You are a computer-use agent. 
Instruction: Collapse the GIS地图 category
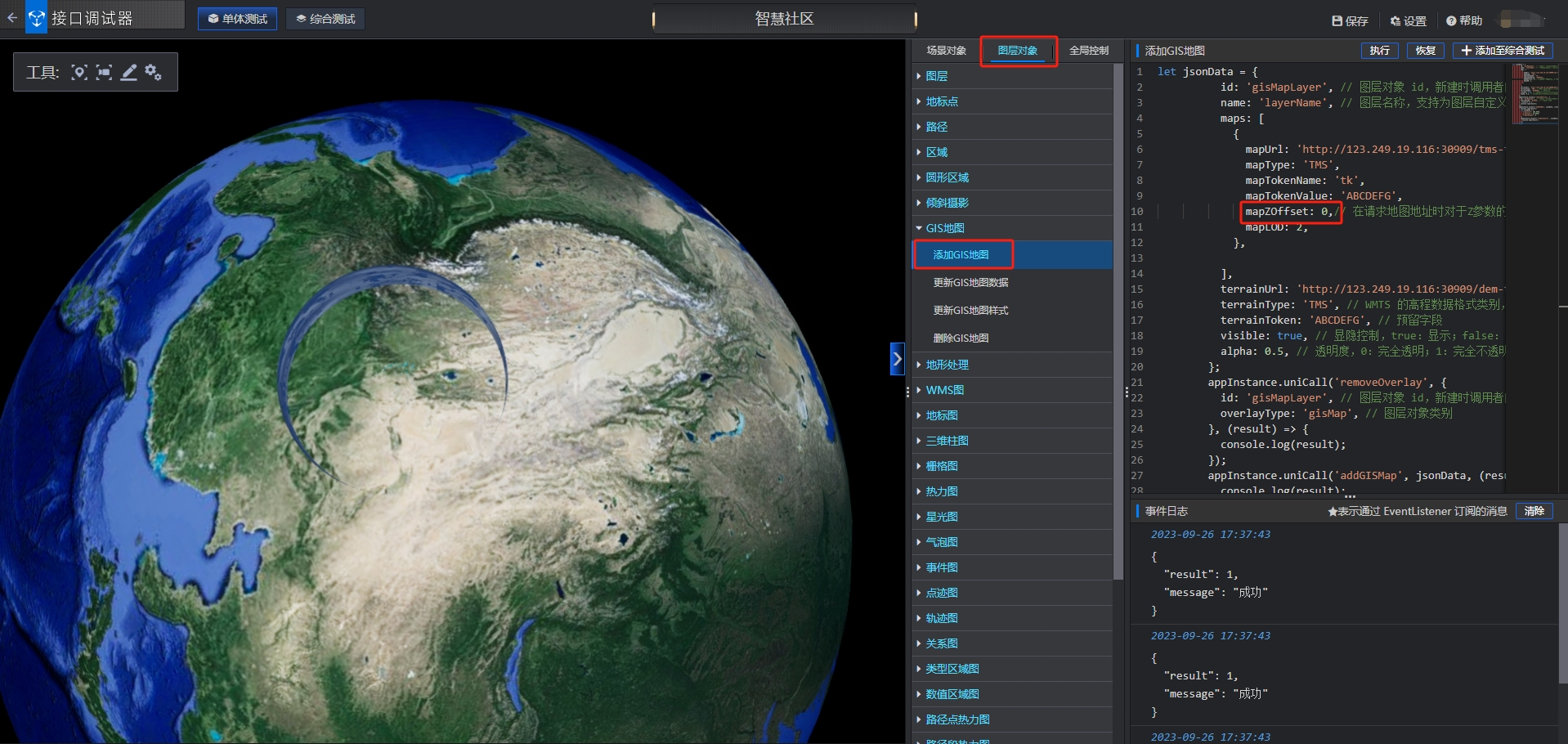point(1012,228)
